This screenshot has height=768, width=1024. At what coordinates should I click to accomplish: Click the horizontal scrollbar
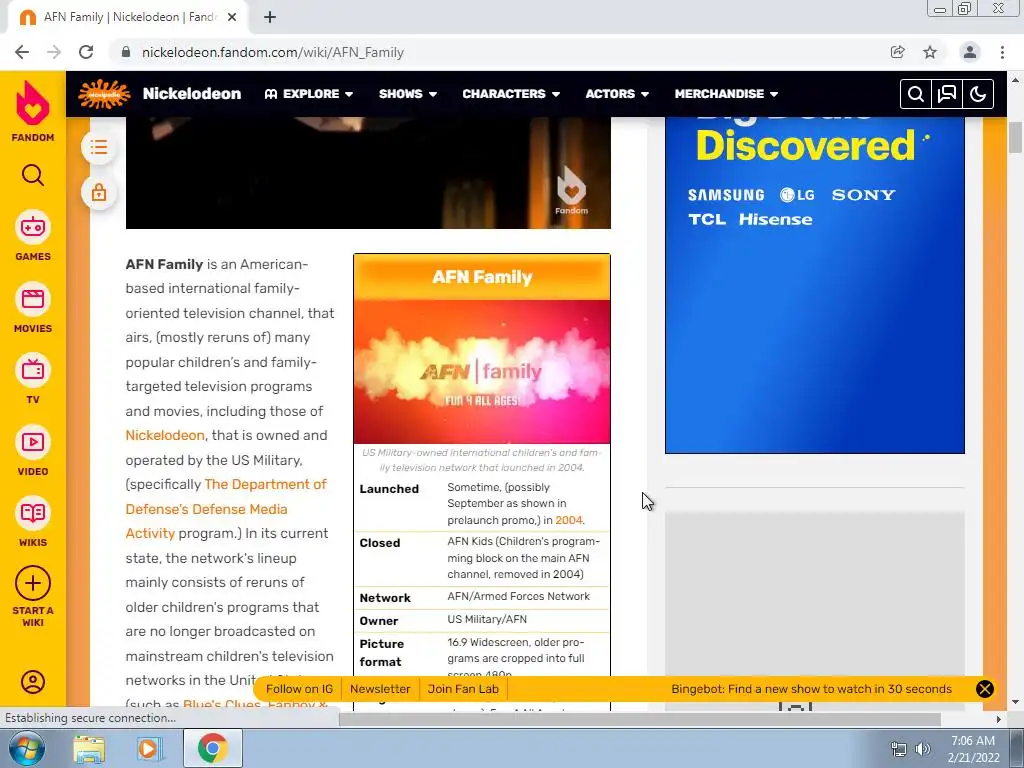[640, 719]
